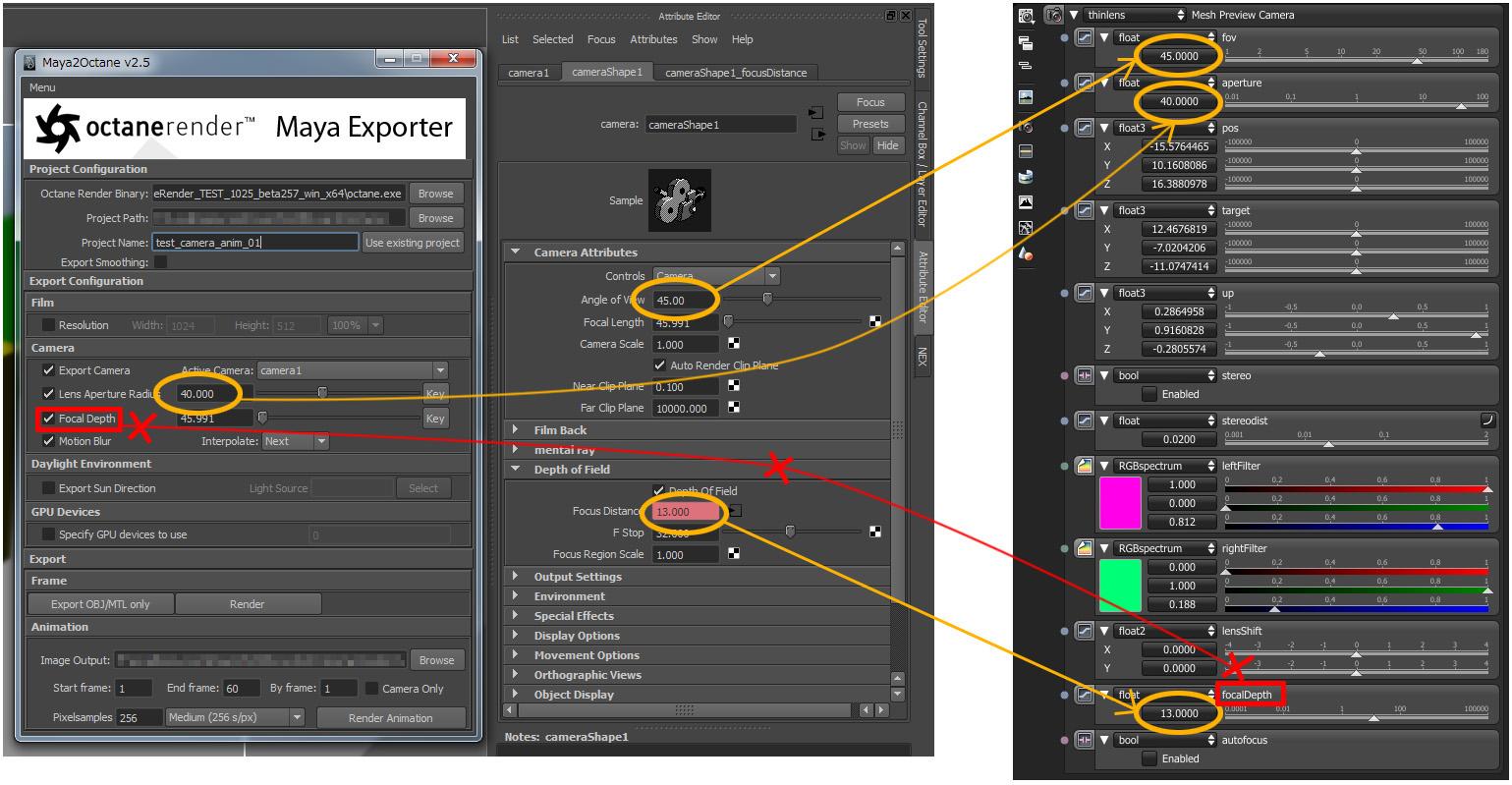Click the stacked windows icon in Octane's left toolbar
This screenshot has height=785, width=1512.
1026,43
